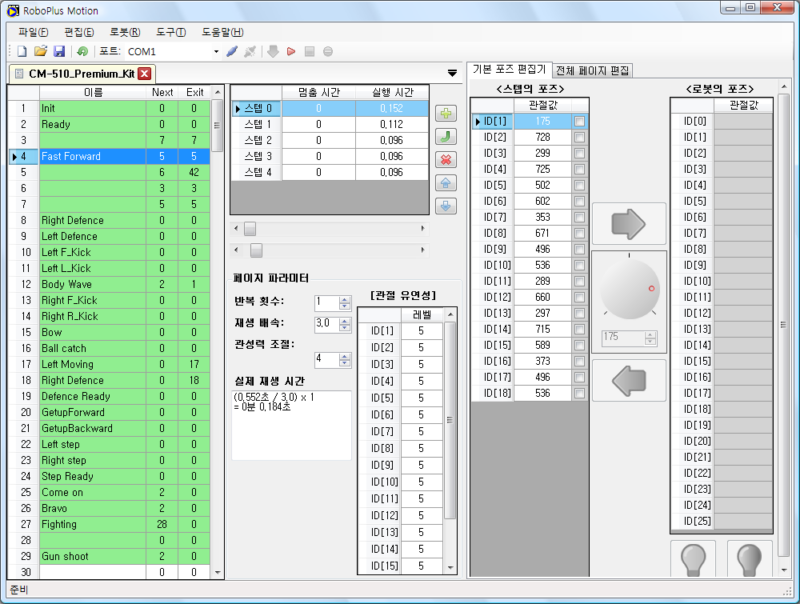This screenshot has width=800, height=604.
Task: Click the green plus add step button
Action: tap(446, 113)
